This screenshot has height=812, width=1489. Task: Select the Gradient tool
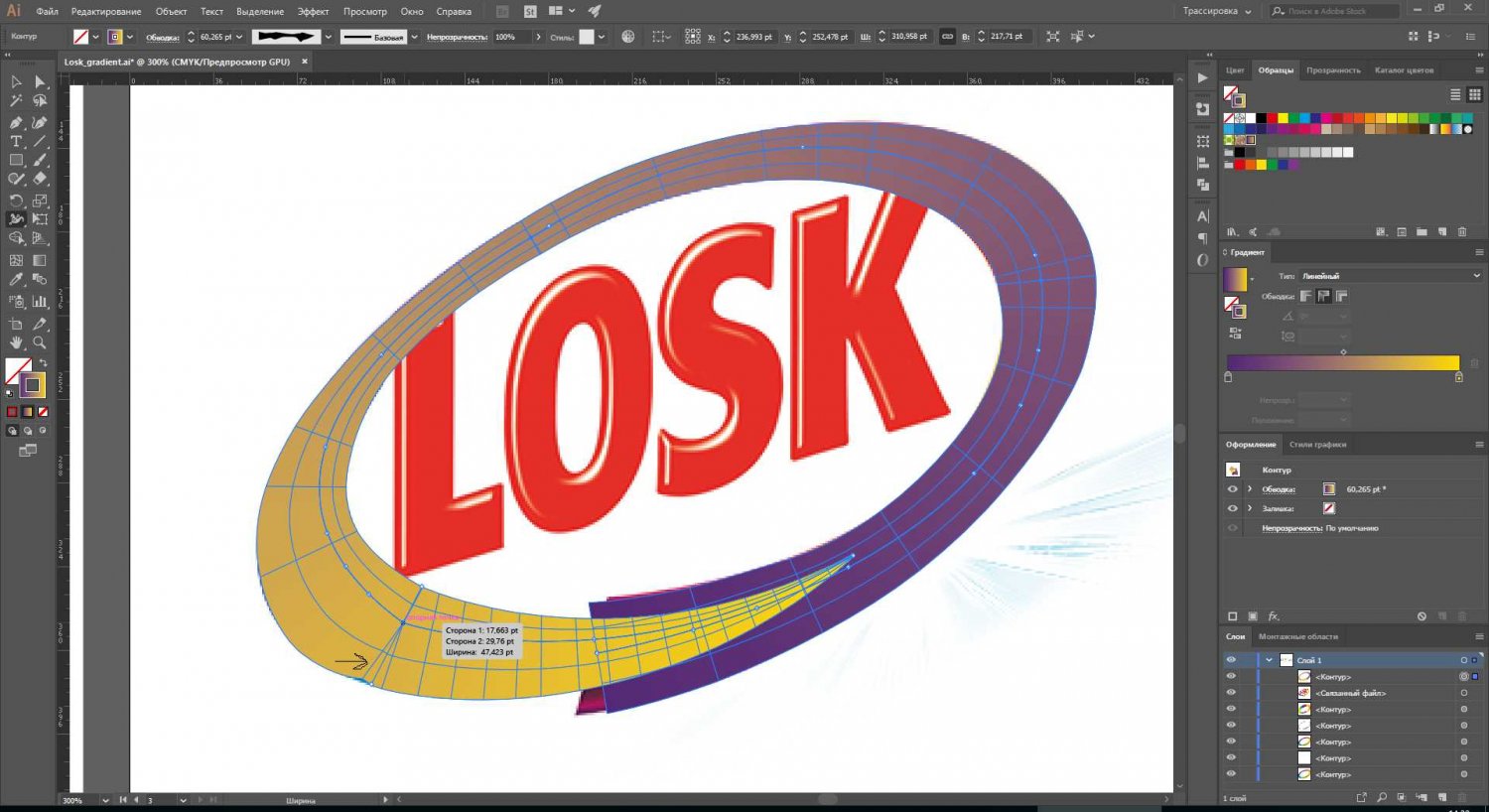click(x=40, y=260)
